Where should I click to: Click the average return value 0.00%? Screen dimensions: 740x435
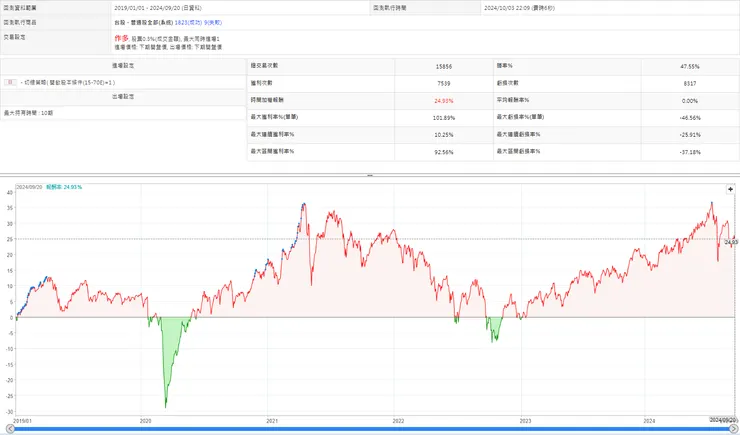coord(690,100)
